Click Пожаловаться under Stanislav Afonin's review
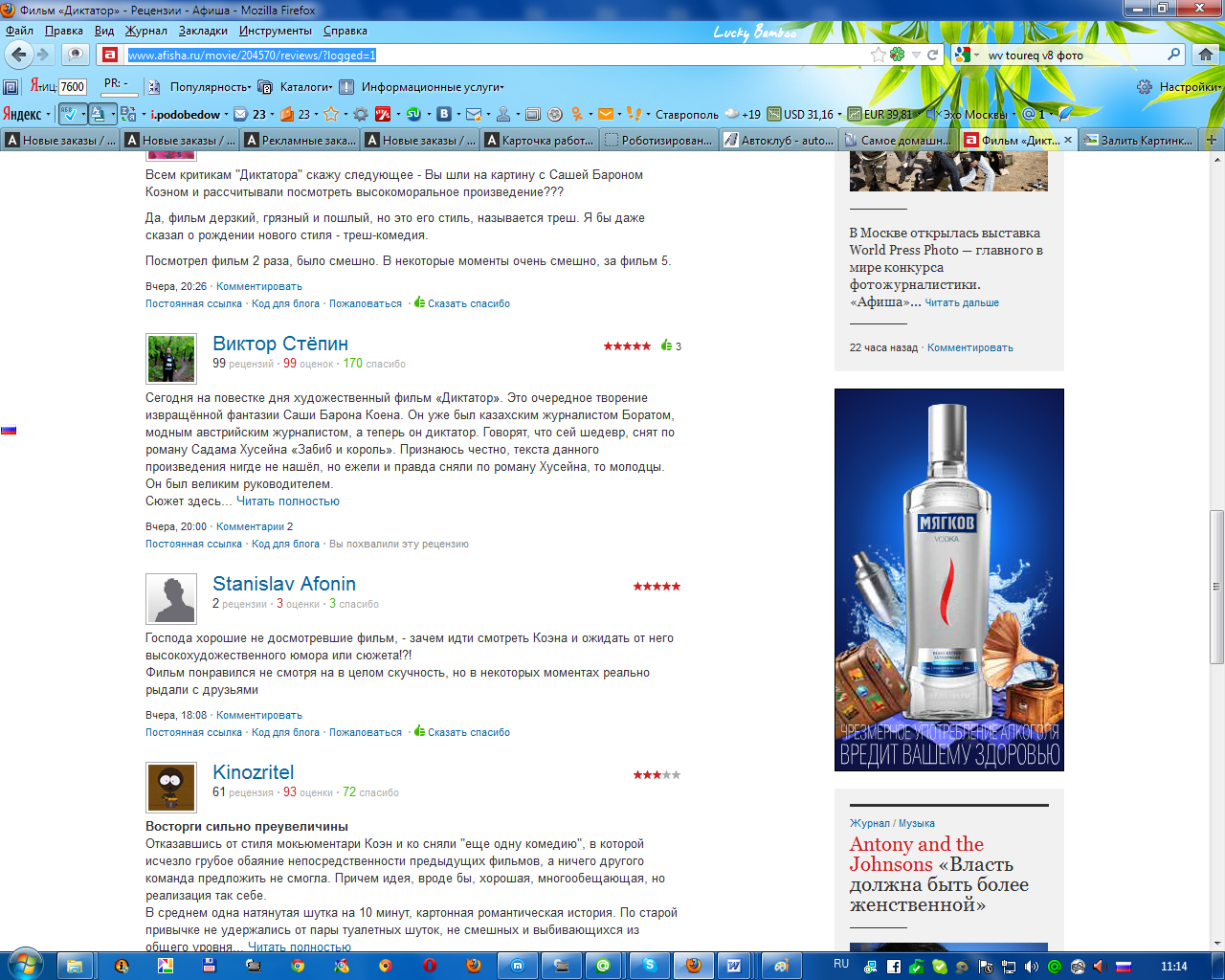This screenshot has height=980, width=1225. pos(366,732)
